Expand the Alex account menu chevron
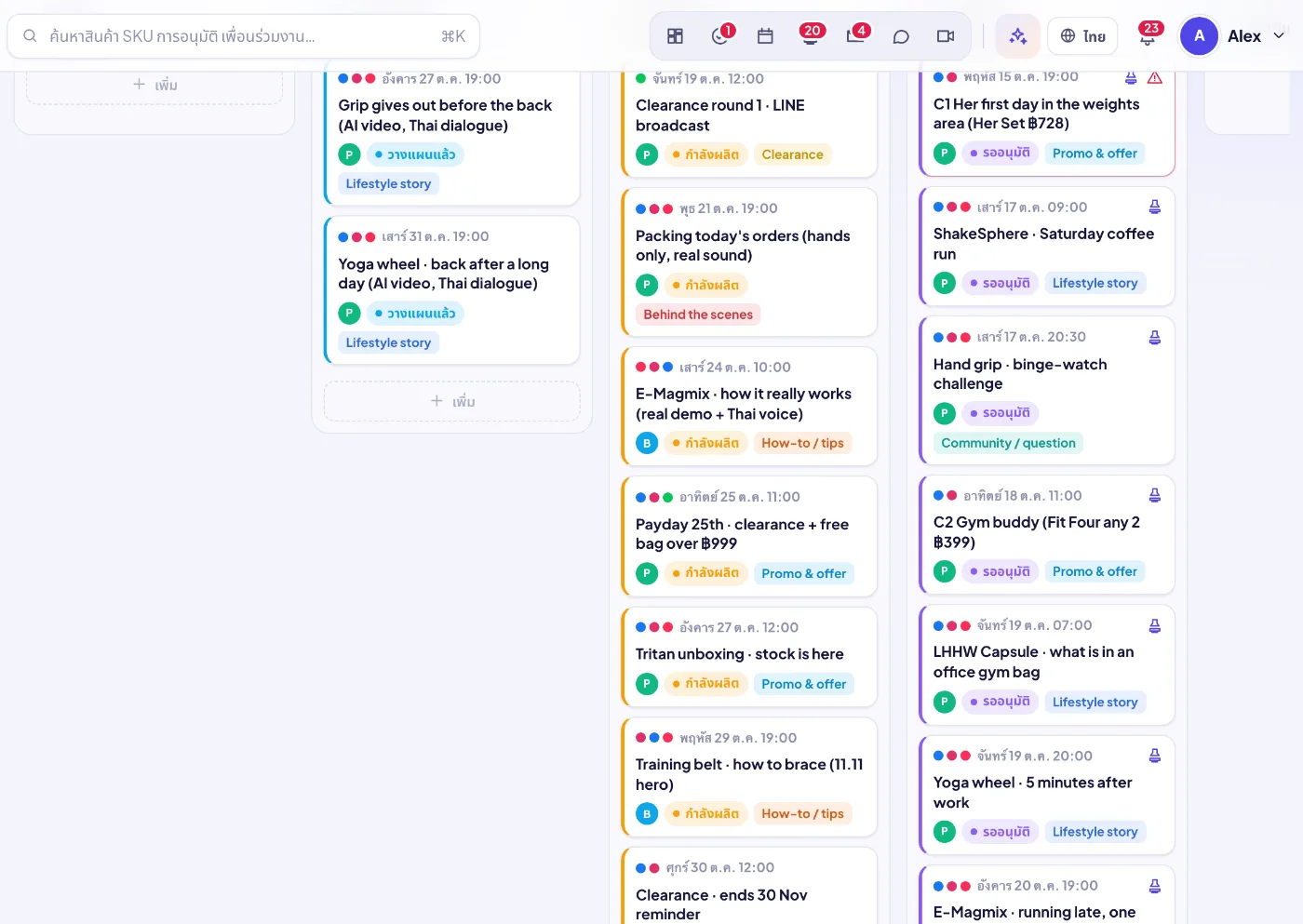Viewport: 1303px width, 924px height. click(1279, 35)
